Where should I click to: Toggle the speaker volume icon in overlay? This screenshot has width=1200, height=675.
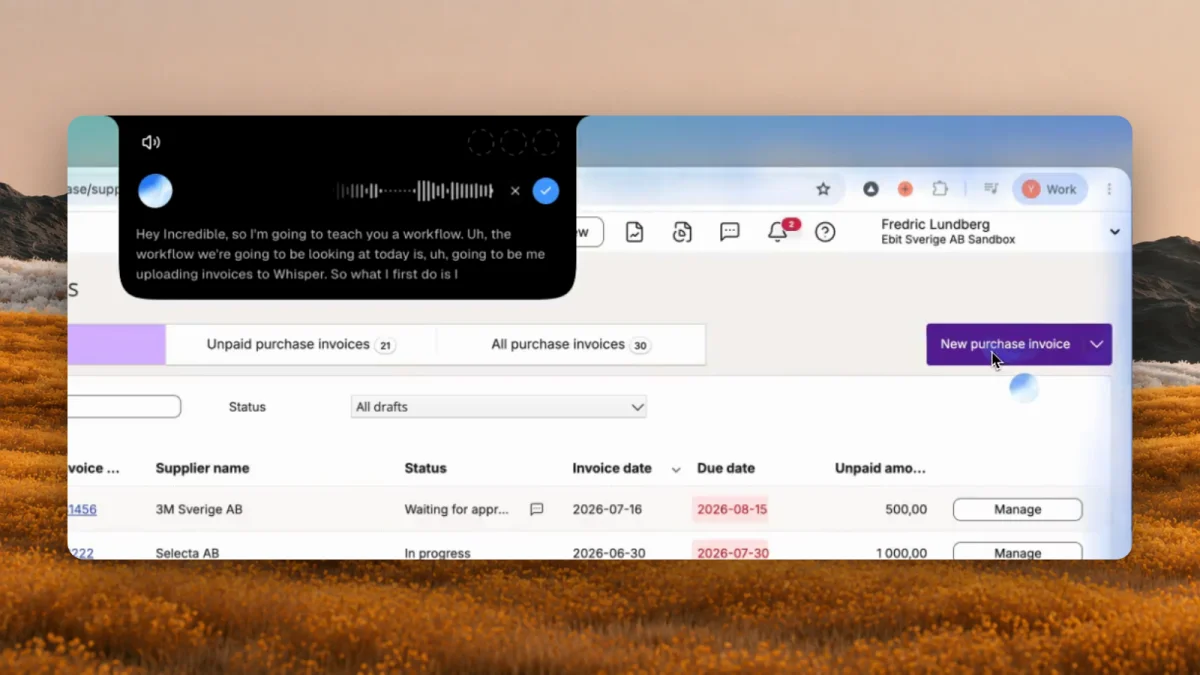pyautogui.click(x=151, y=142)
